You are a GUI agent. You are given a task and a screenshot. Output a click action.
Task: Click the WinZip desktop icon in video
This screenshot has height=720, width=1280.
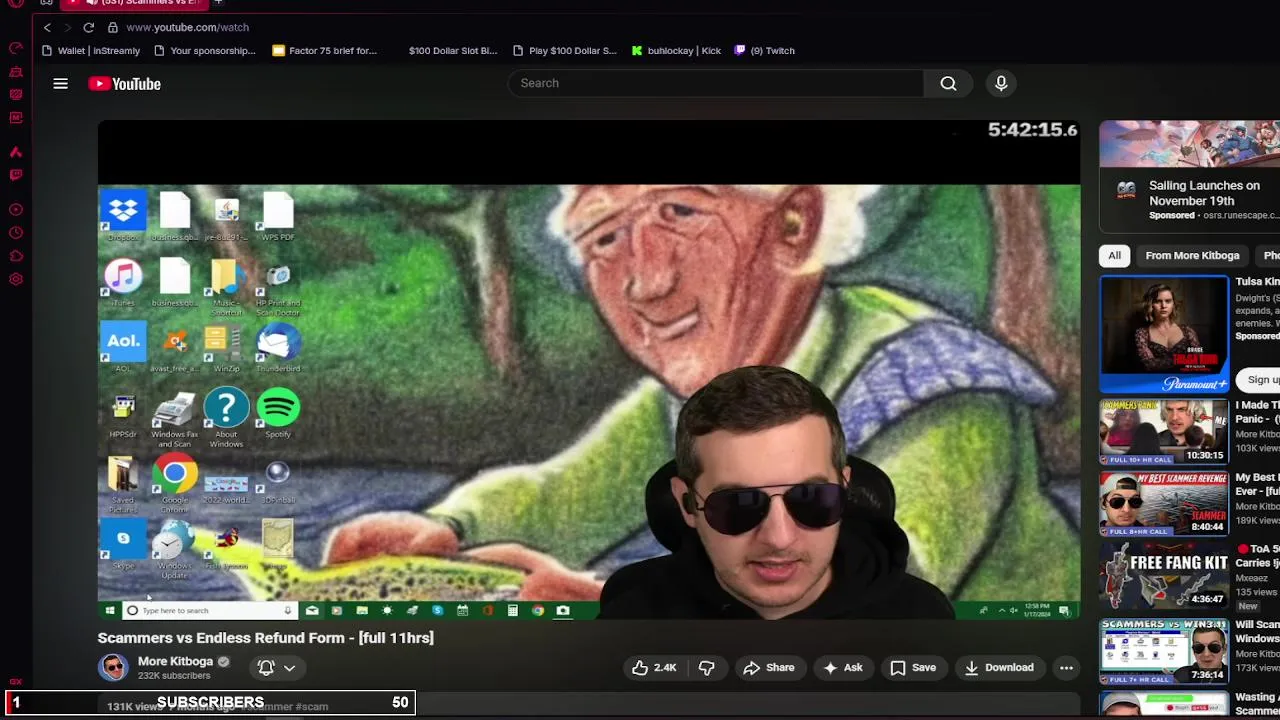[x=226, y=347]
